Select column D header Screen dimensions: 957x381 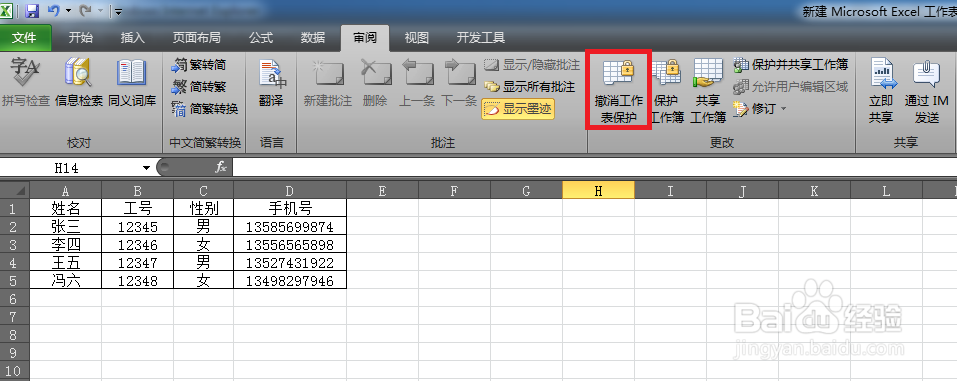[x=290, y=190]
